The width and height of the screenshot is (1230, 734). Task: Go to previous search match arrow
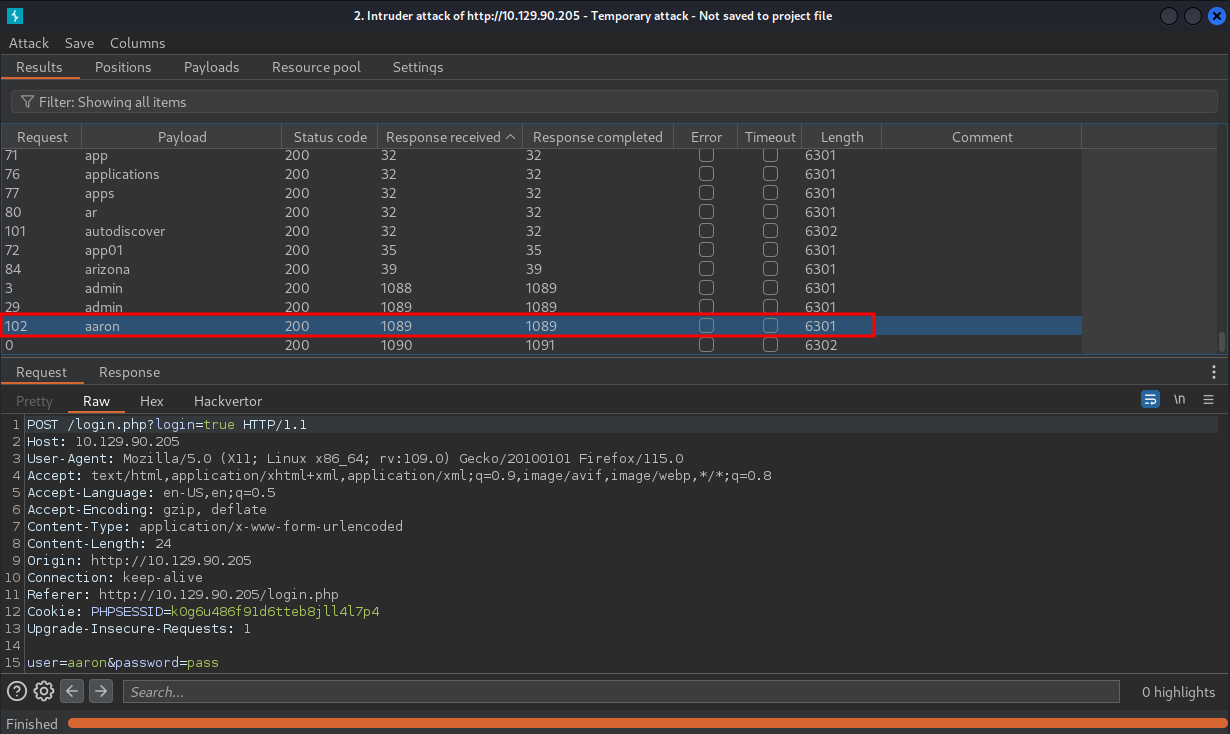point(72,691)
